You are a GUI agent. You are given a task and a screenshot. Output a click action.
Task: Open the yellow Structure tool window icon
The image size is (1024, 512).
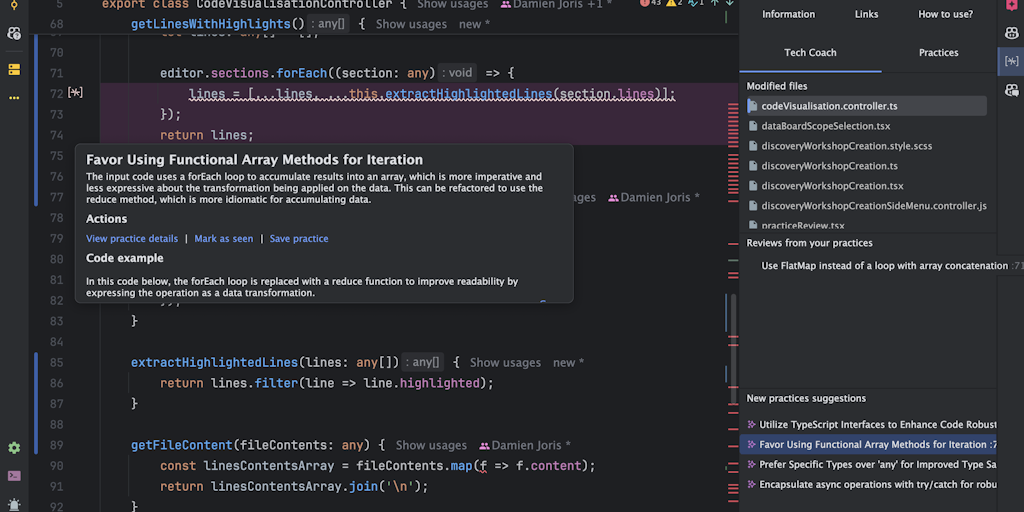[x=14, y=70]
